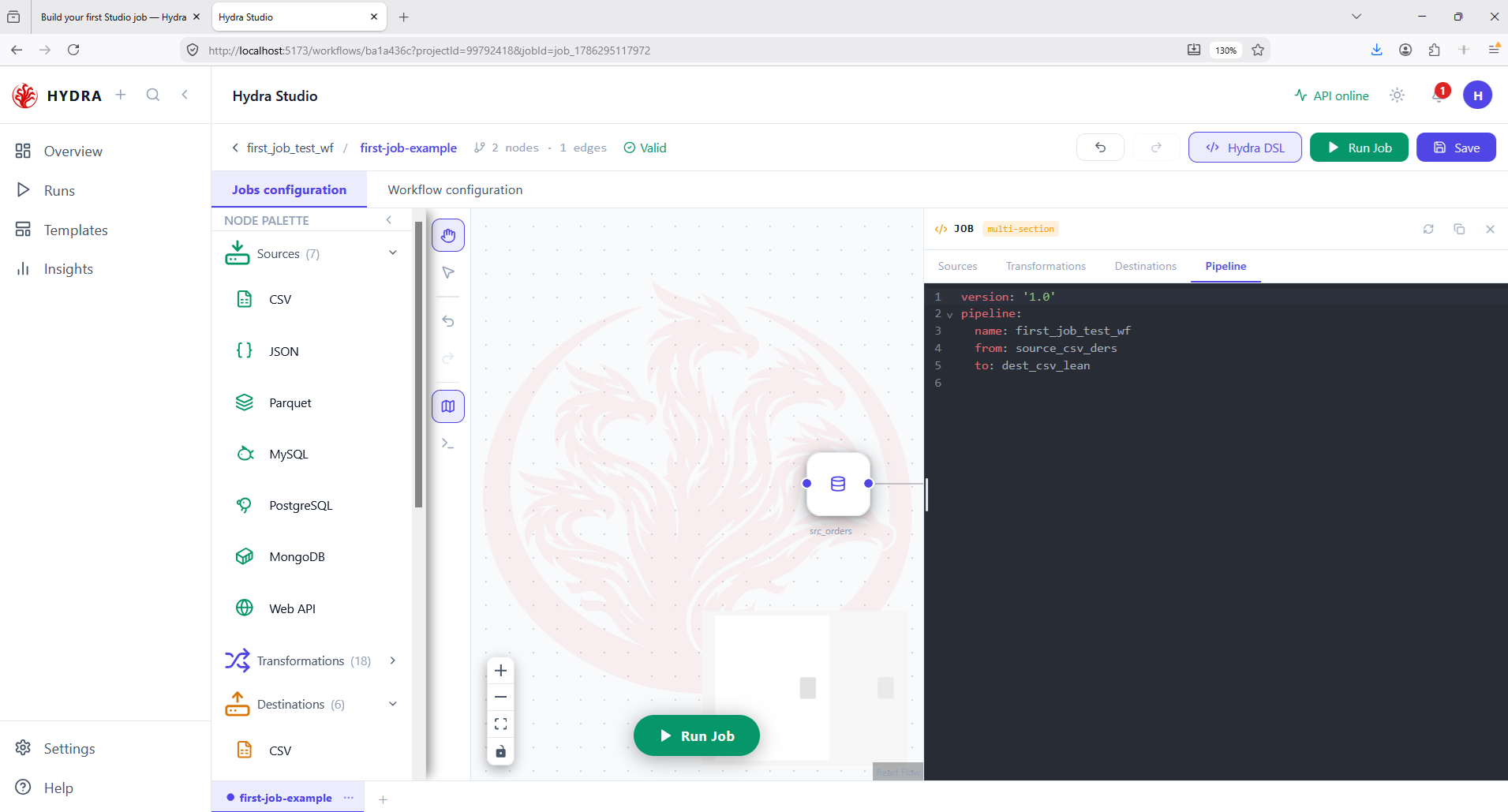Open the Destinations tab in JOB panel
This screenshot has width=1508, height=812.
click(1145, 266)
